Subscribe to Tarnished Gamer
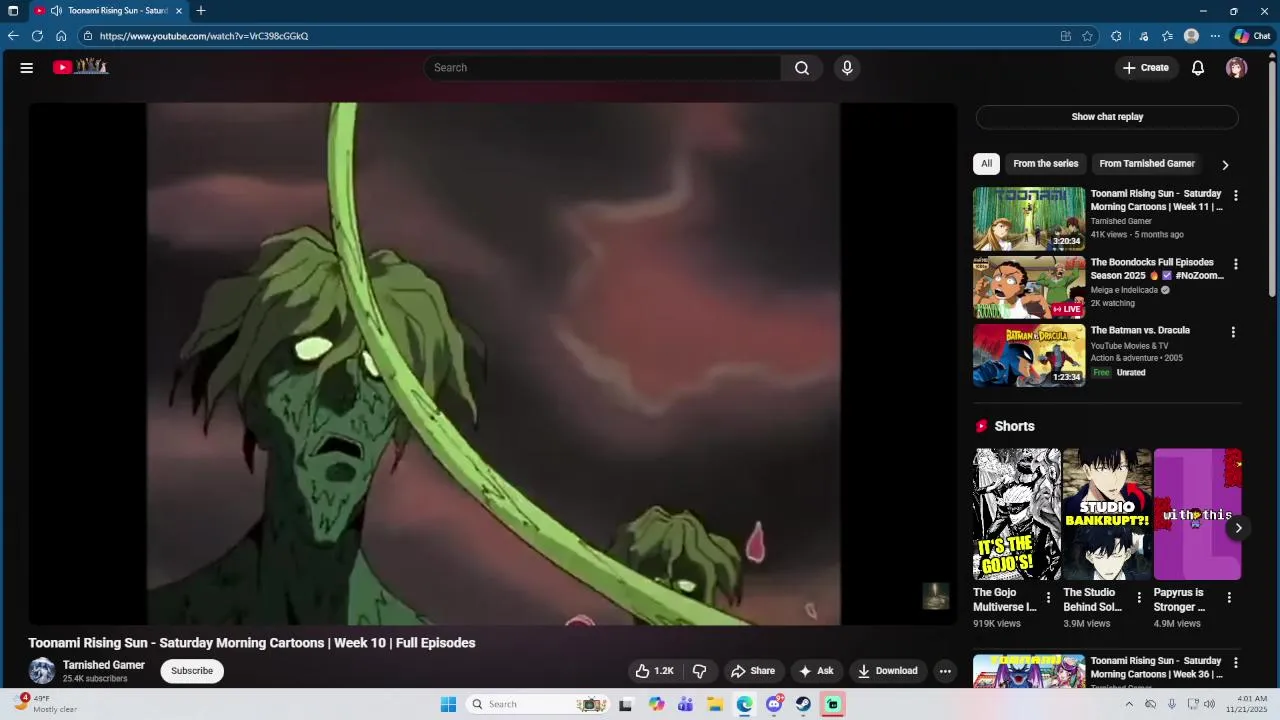The height and width of the screenshot is (720, 1280). click(192, 671)
